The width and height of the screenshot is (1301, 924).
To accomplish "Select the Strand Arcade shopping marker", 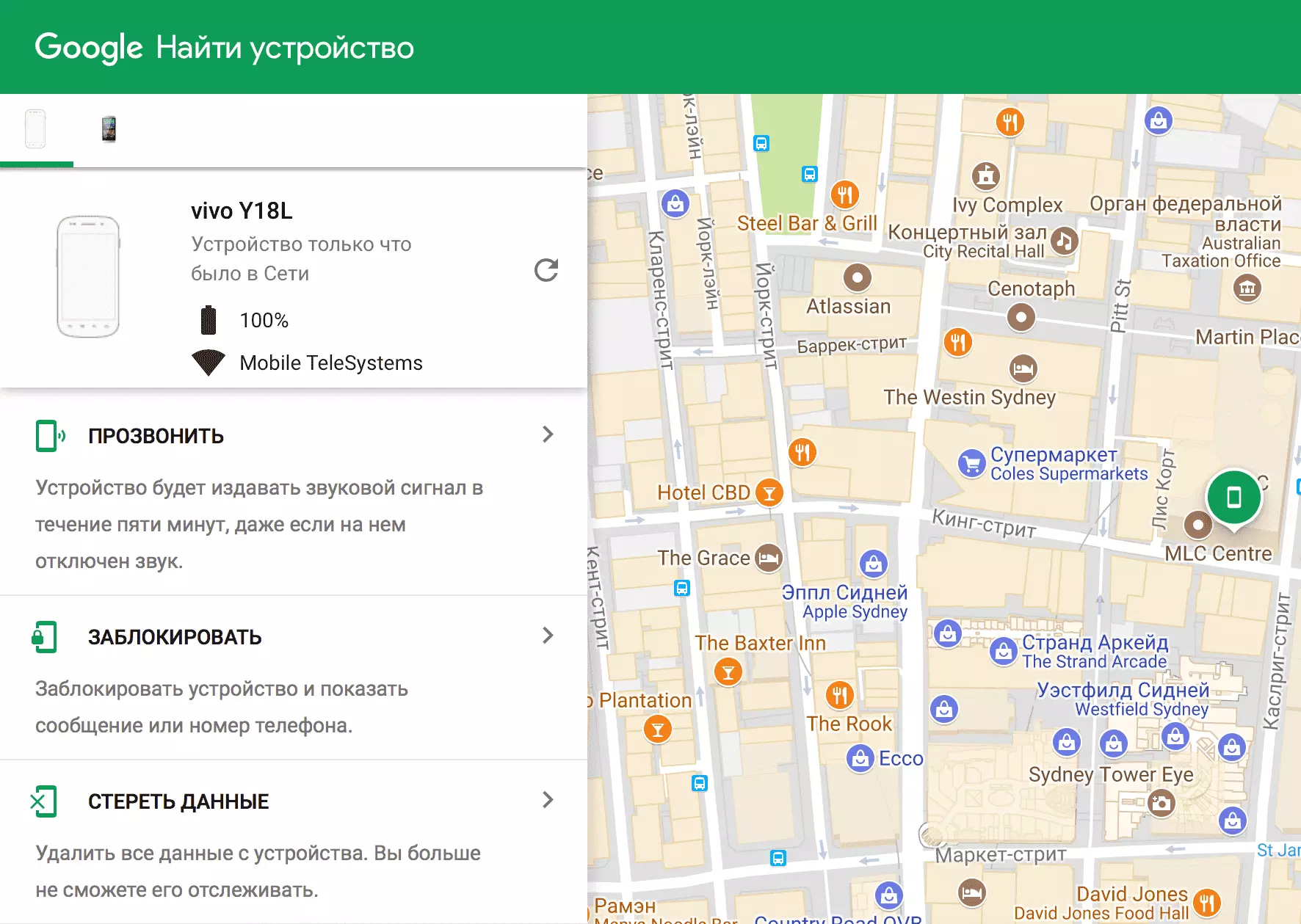I will (1003, 651).
